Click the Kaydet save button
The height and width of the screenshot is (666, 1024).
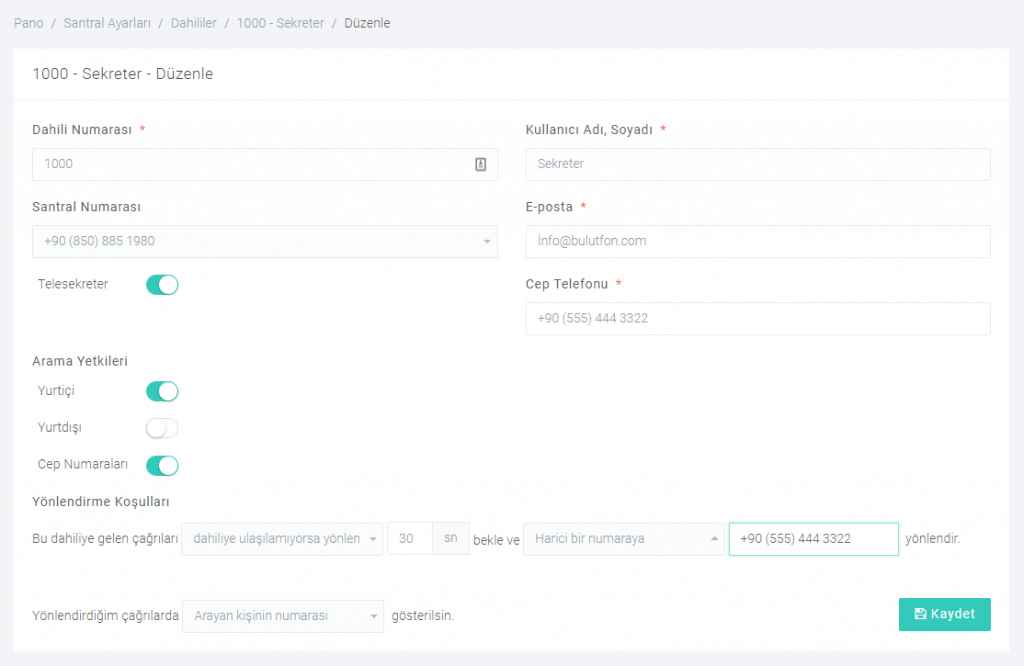[x=944, y=614]
